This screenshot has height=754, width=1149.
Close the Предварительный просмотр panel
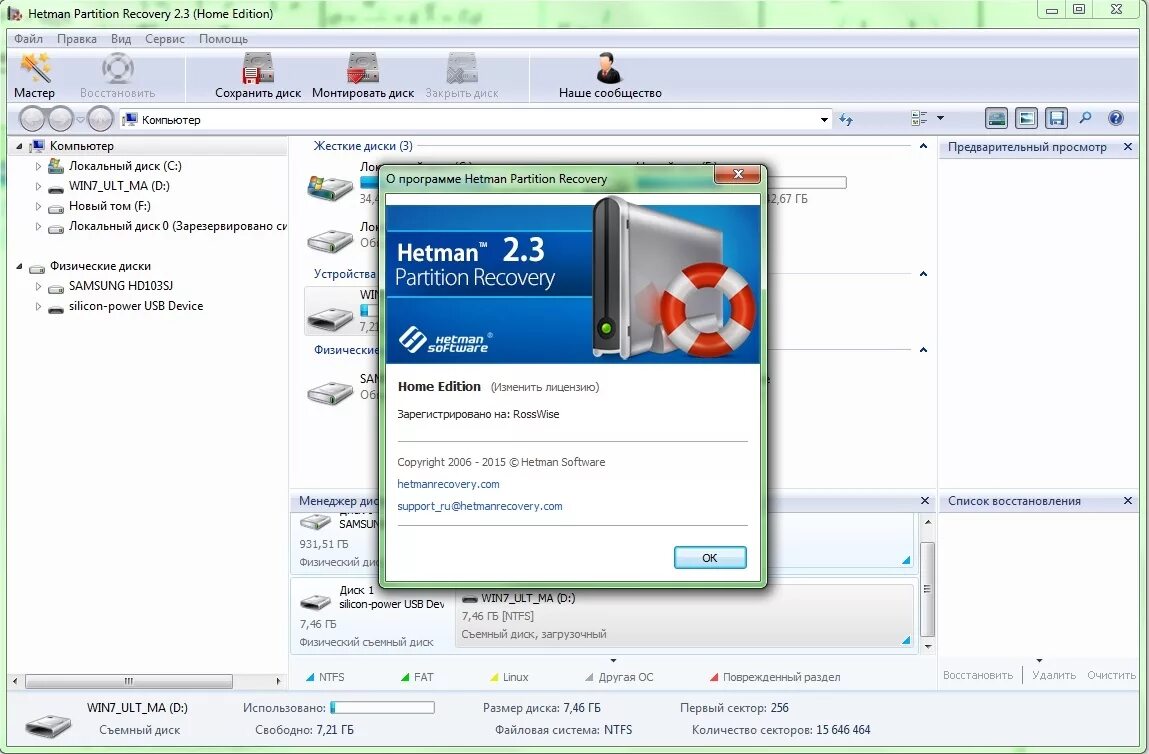point(1128,147)
